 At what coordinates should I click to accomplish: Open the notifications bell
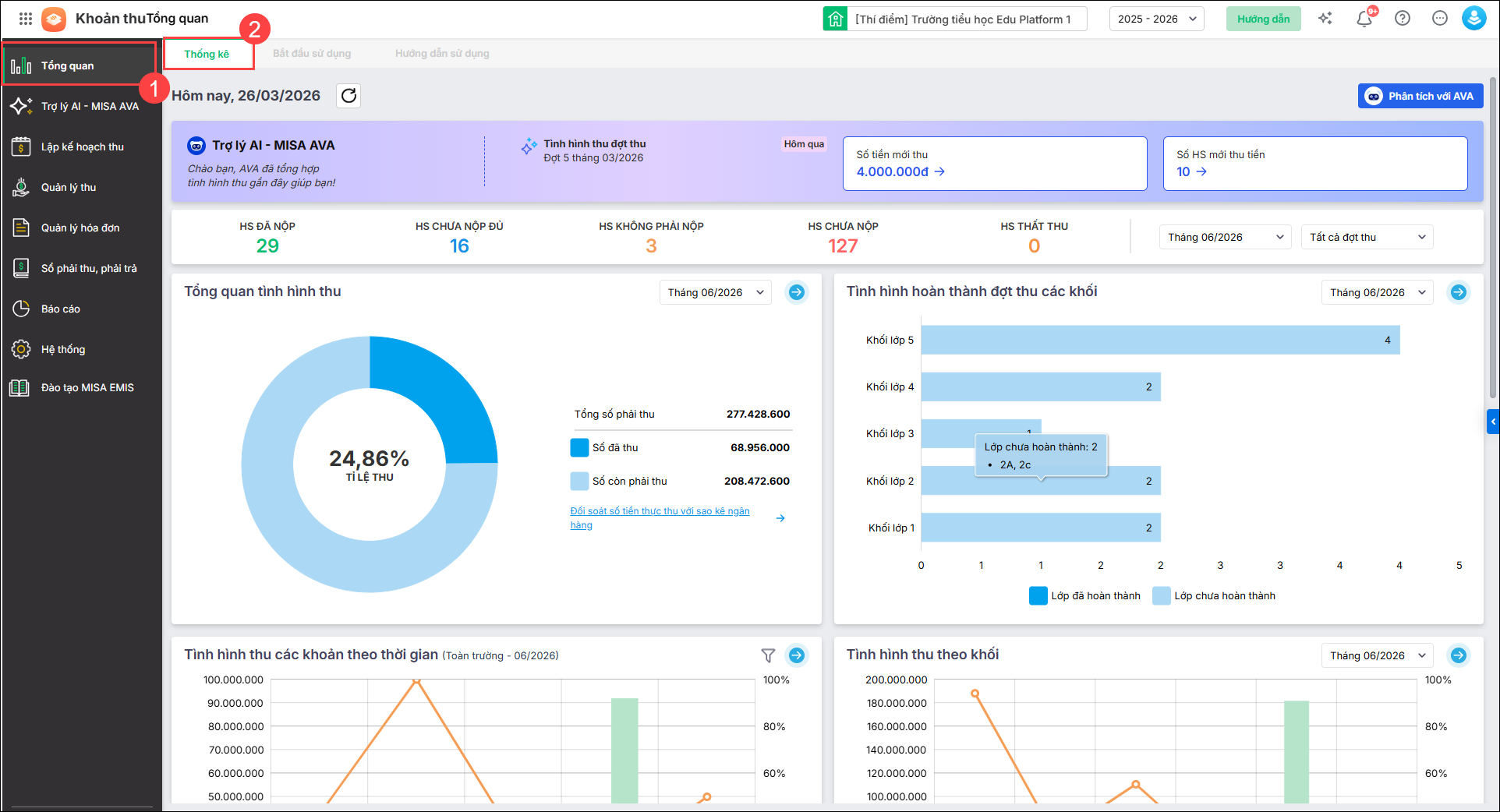pos(1364,19)
